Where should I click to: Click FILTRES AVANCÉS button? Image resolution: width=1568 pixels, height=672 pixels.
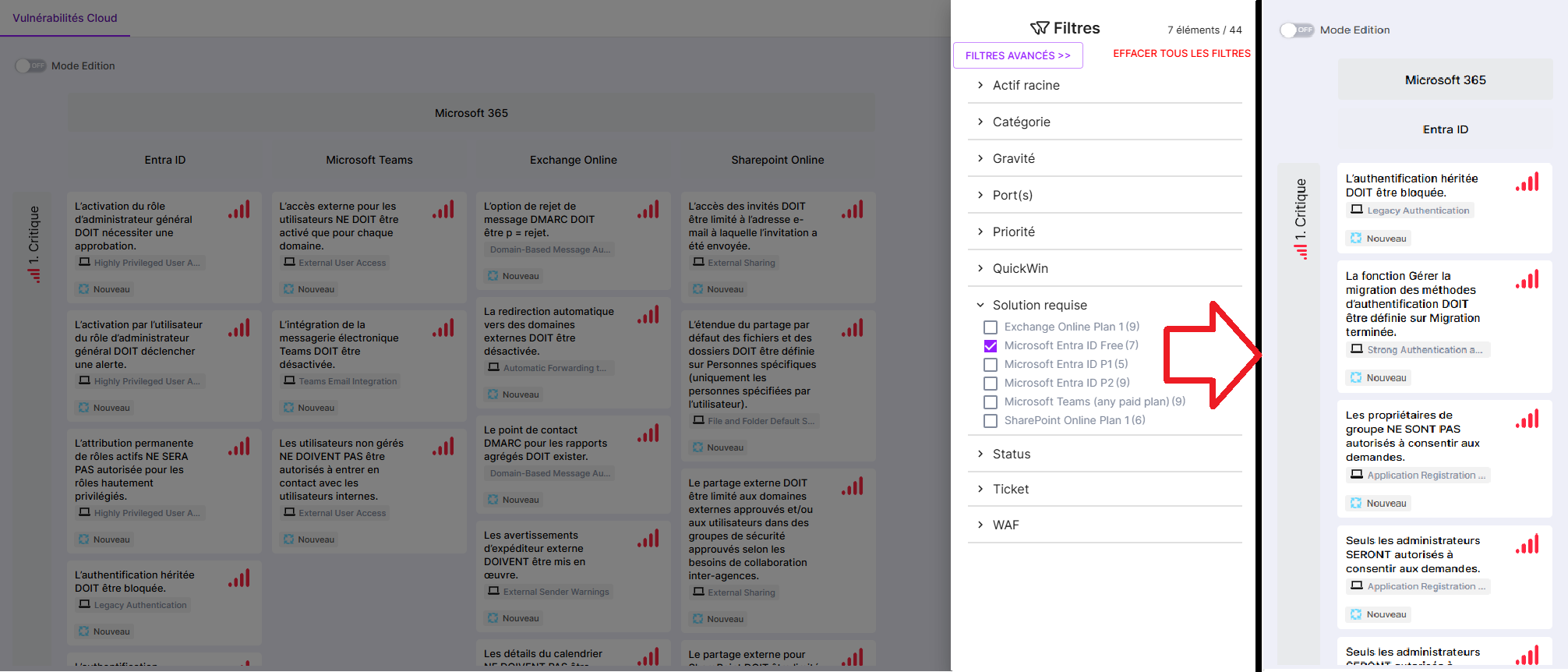click(1018, 55)
